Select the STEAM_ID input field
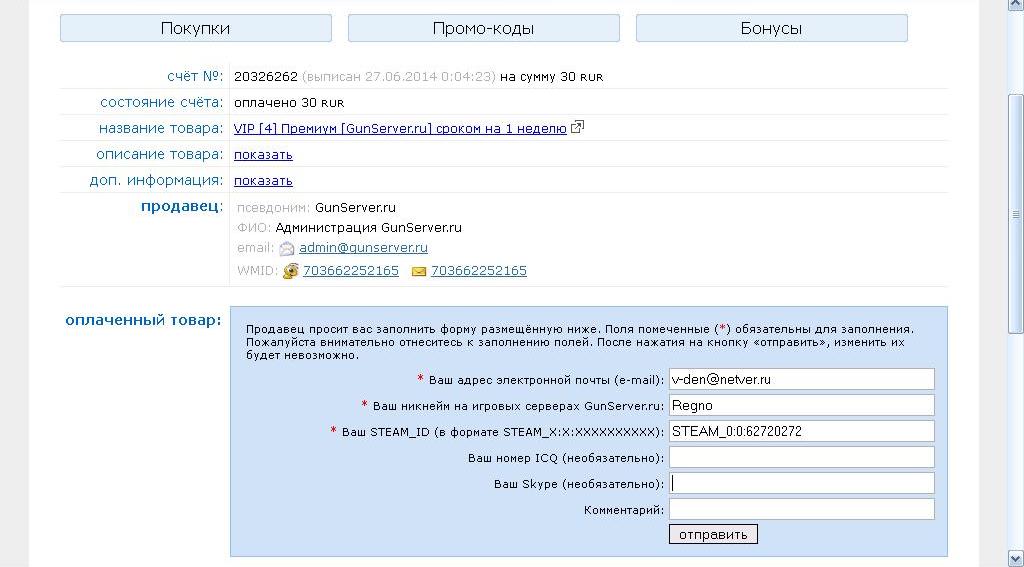Viewport: 1024px width, 567px height. [801, 431]
